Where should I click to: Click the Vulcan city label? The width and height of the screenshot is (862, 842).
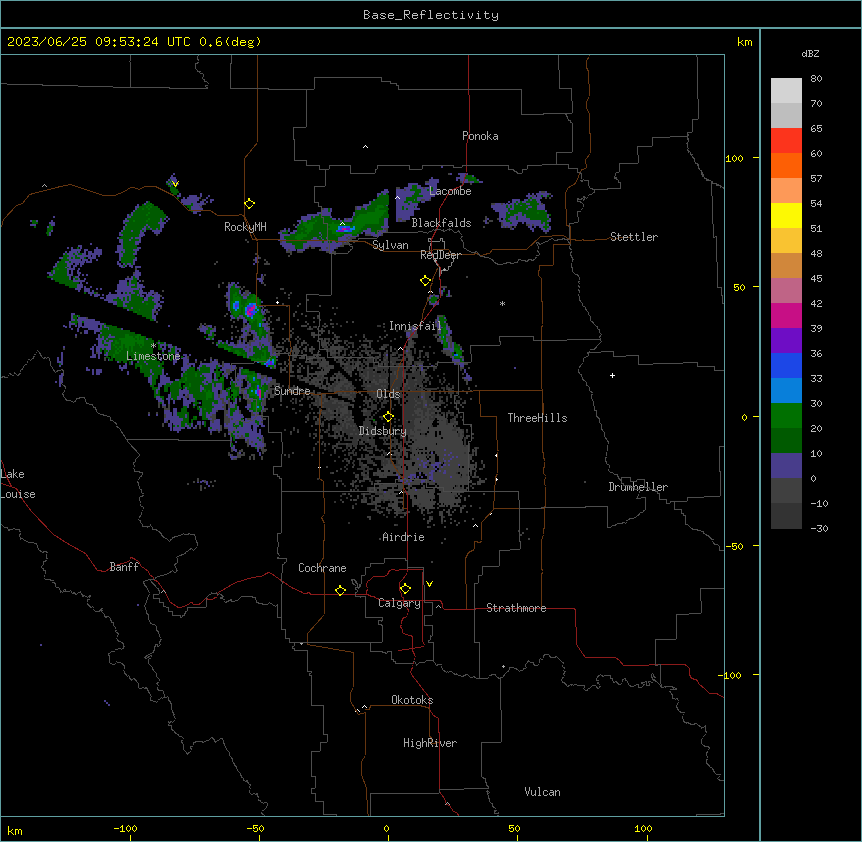coord(543,792)
